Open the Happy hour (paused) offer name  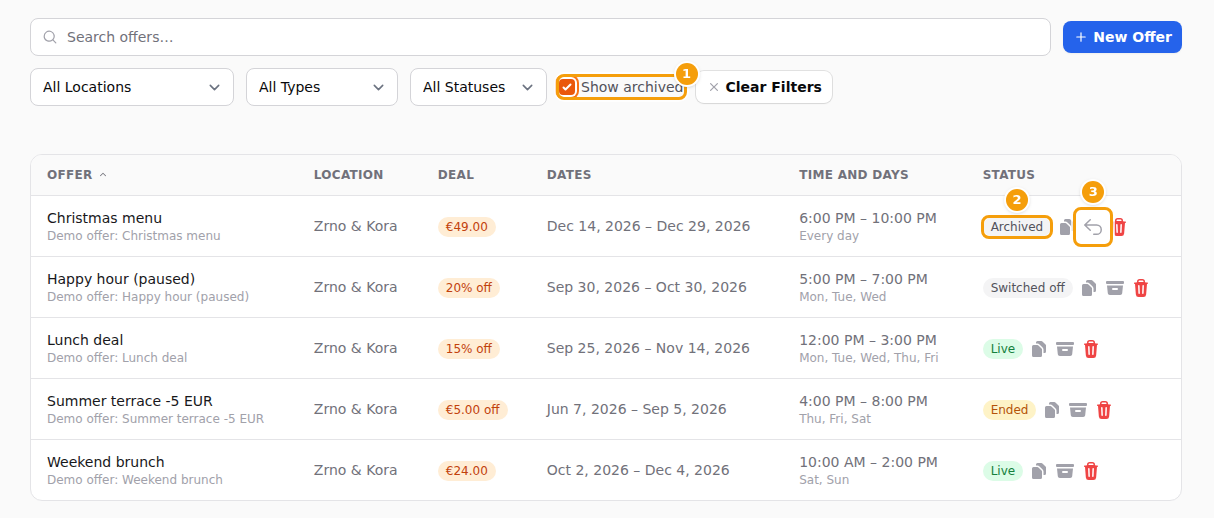[x=121, y=279]
